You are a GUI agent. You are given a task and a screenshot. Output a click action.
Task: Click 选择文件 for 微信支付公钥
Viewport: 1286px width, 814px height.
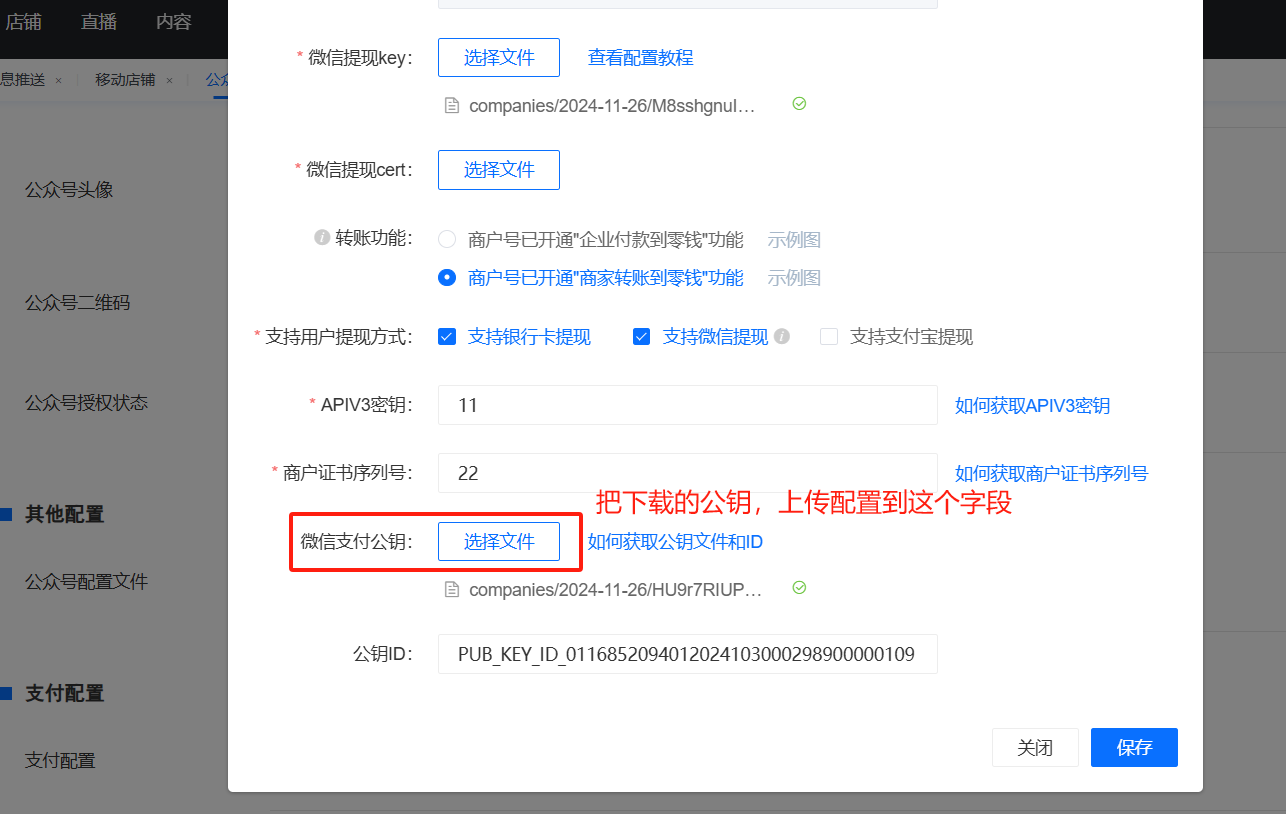click(x=499, y=542)
